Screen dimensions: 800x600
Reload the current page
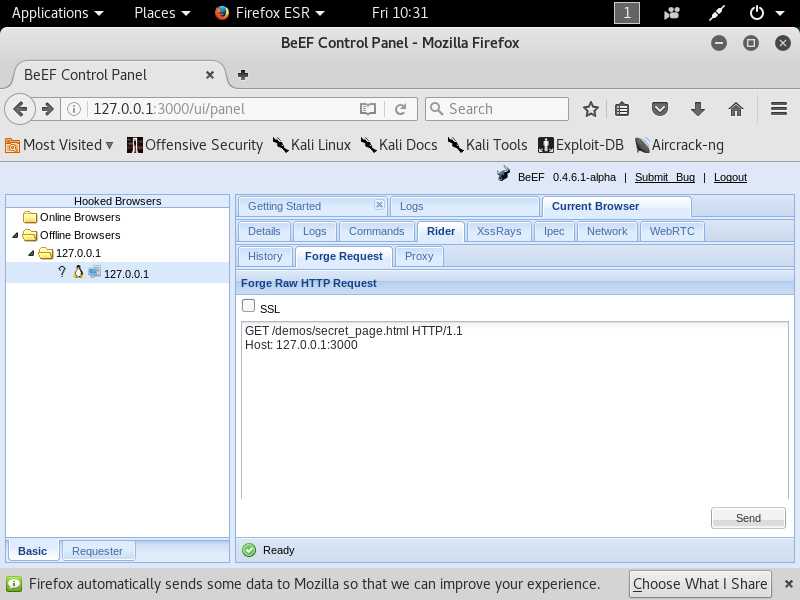(401, 109)
